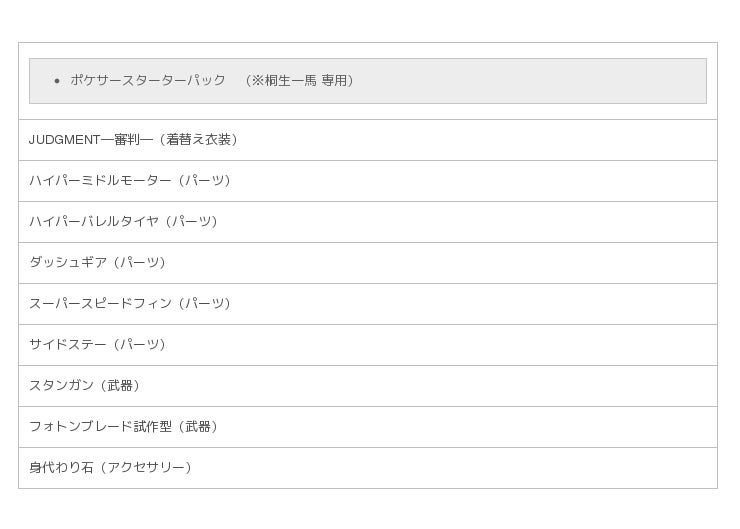Click the 武器 label after フォトンブレード試作型
Viewport: 740px width, 529px height.
[198, 427]
